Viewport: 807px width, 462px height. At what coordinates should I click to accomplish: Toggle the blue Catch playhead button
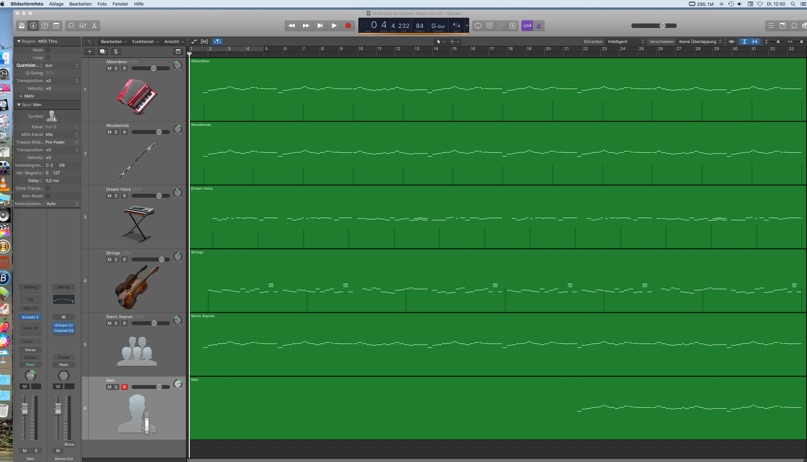pos(217,41)
